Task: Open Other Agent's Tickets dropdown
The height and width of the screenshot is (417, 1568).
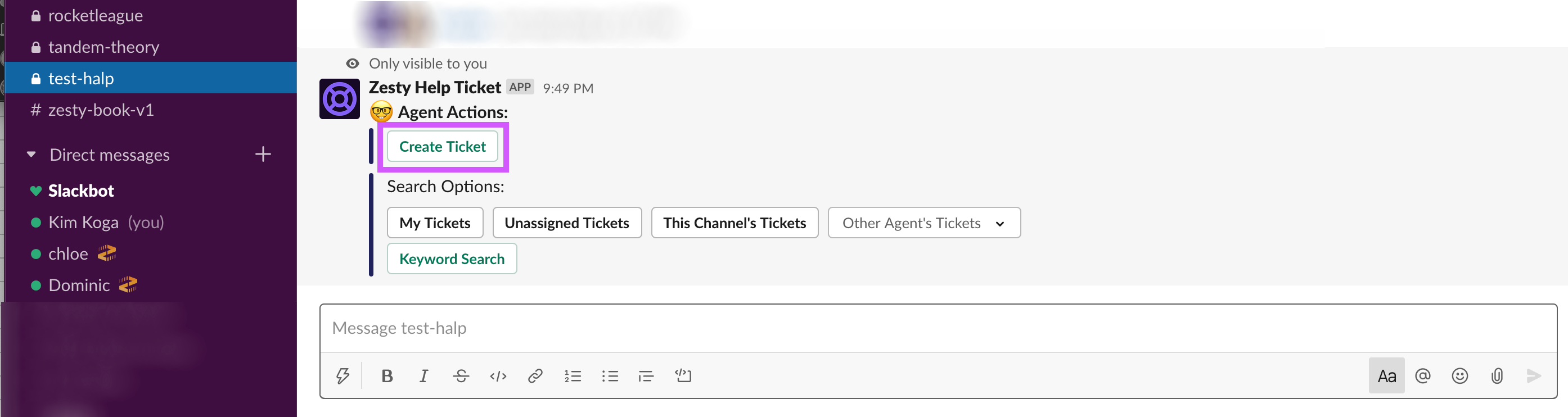Action: coord(923,223)
